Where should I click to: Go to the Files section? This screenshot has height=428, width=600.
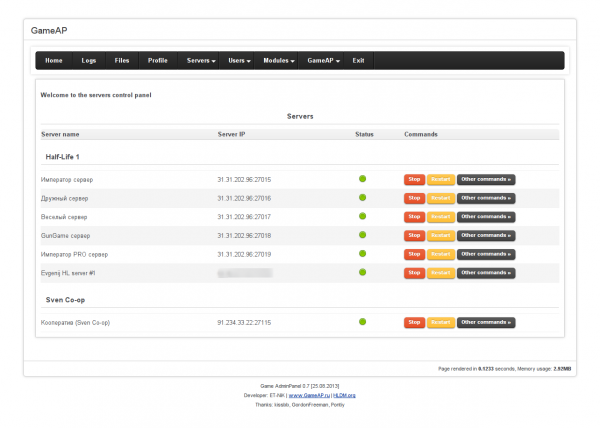coord(122,60)
